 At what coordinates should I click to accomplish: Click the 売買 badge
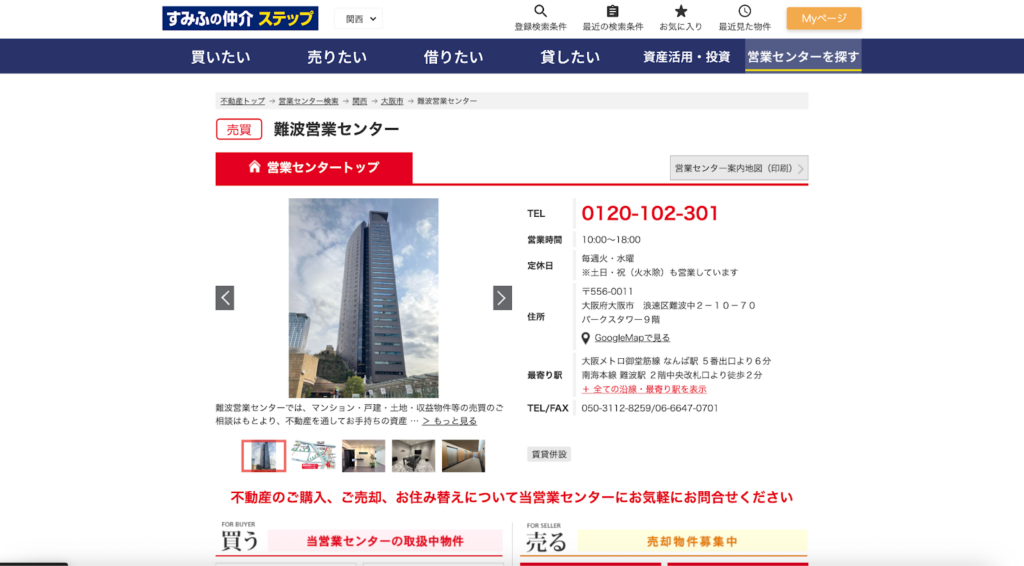(x=239, y=129)
